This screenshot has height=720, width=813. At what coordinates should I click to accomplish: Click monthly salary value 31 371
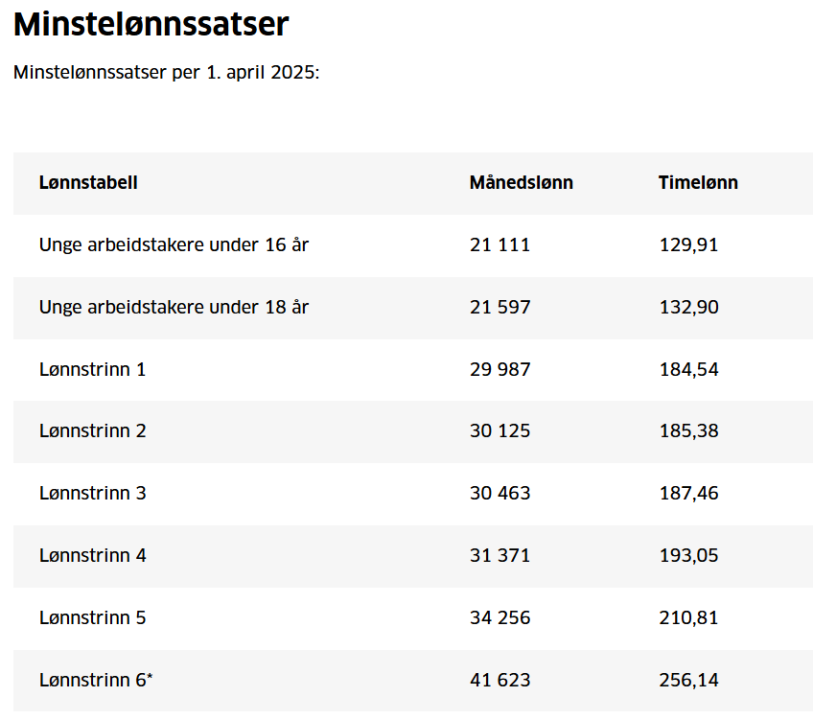coord(500,555)
